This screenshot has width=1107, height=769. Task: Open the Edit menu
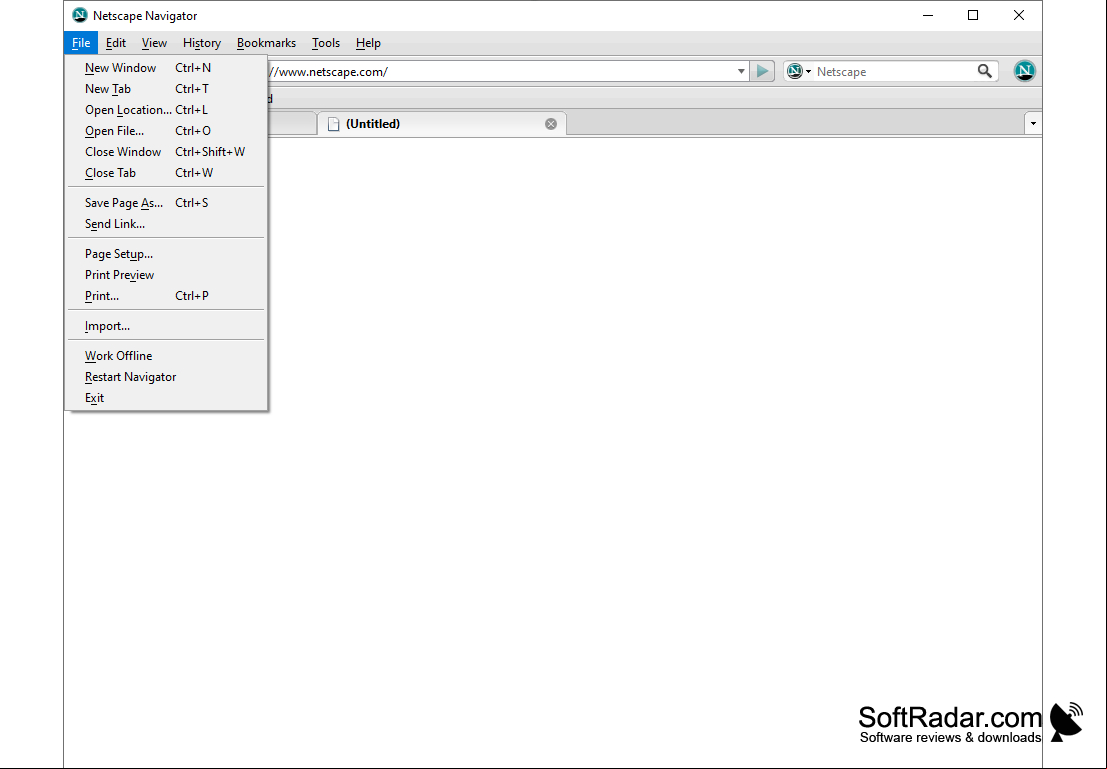[116, 43]
